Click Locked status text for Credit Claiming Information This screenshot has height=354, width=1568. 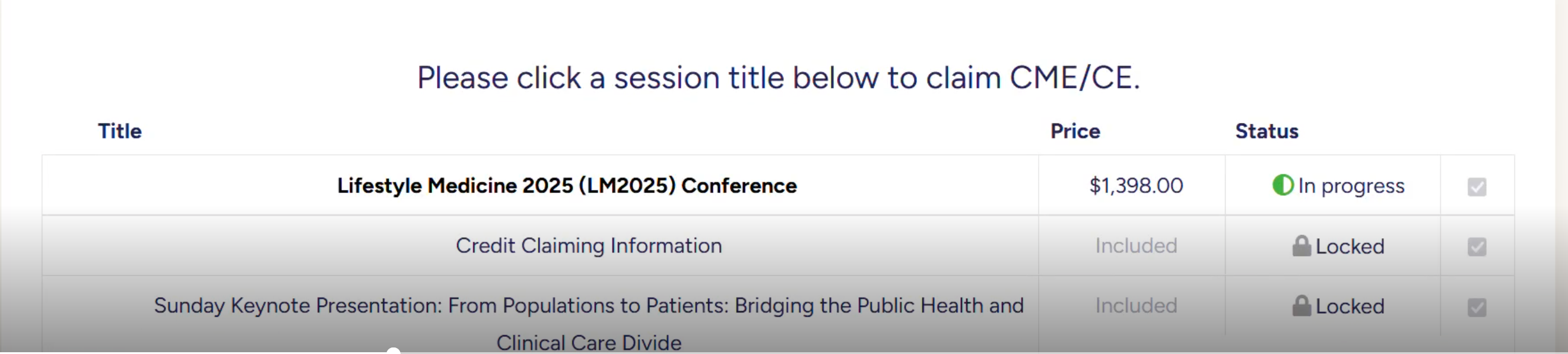[x=1350, y=246]
